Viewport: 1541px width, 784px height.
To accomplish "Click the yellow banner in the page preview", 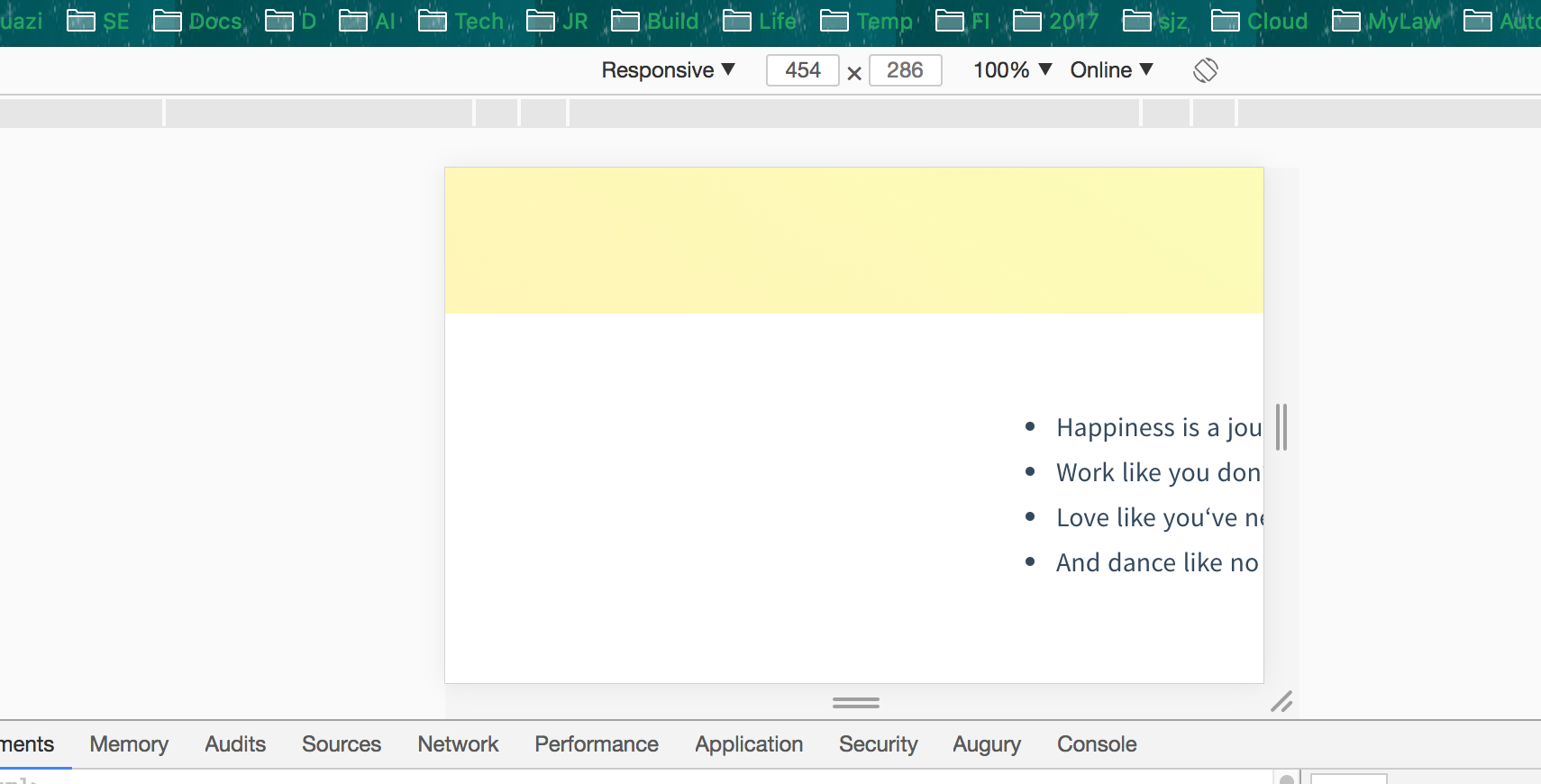I will pyautogui.click(x=854, y=241).
